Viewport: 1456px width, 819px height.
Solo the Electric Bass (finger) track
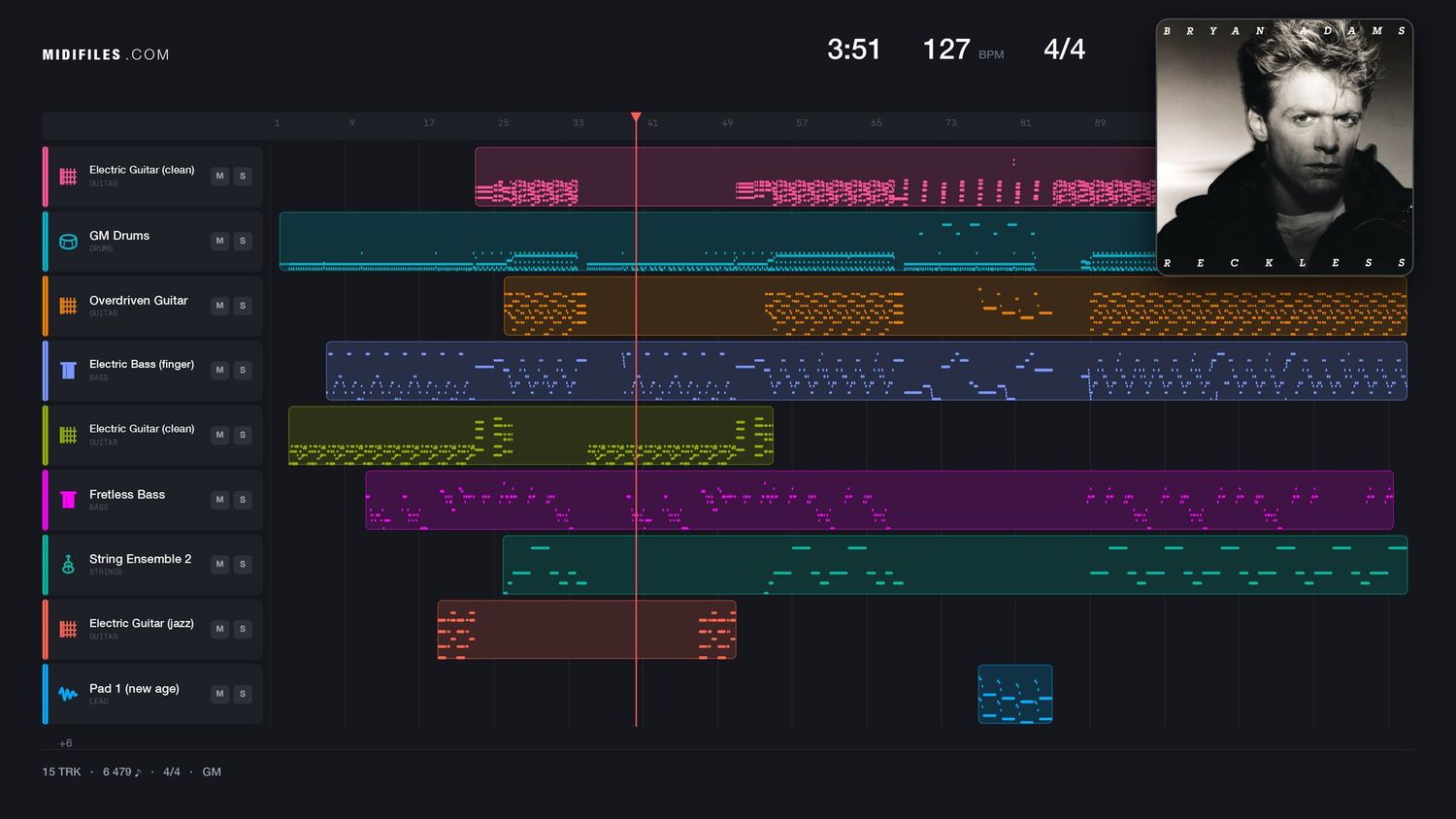pos(243,371)
